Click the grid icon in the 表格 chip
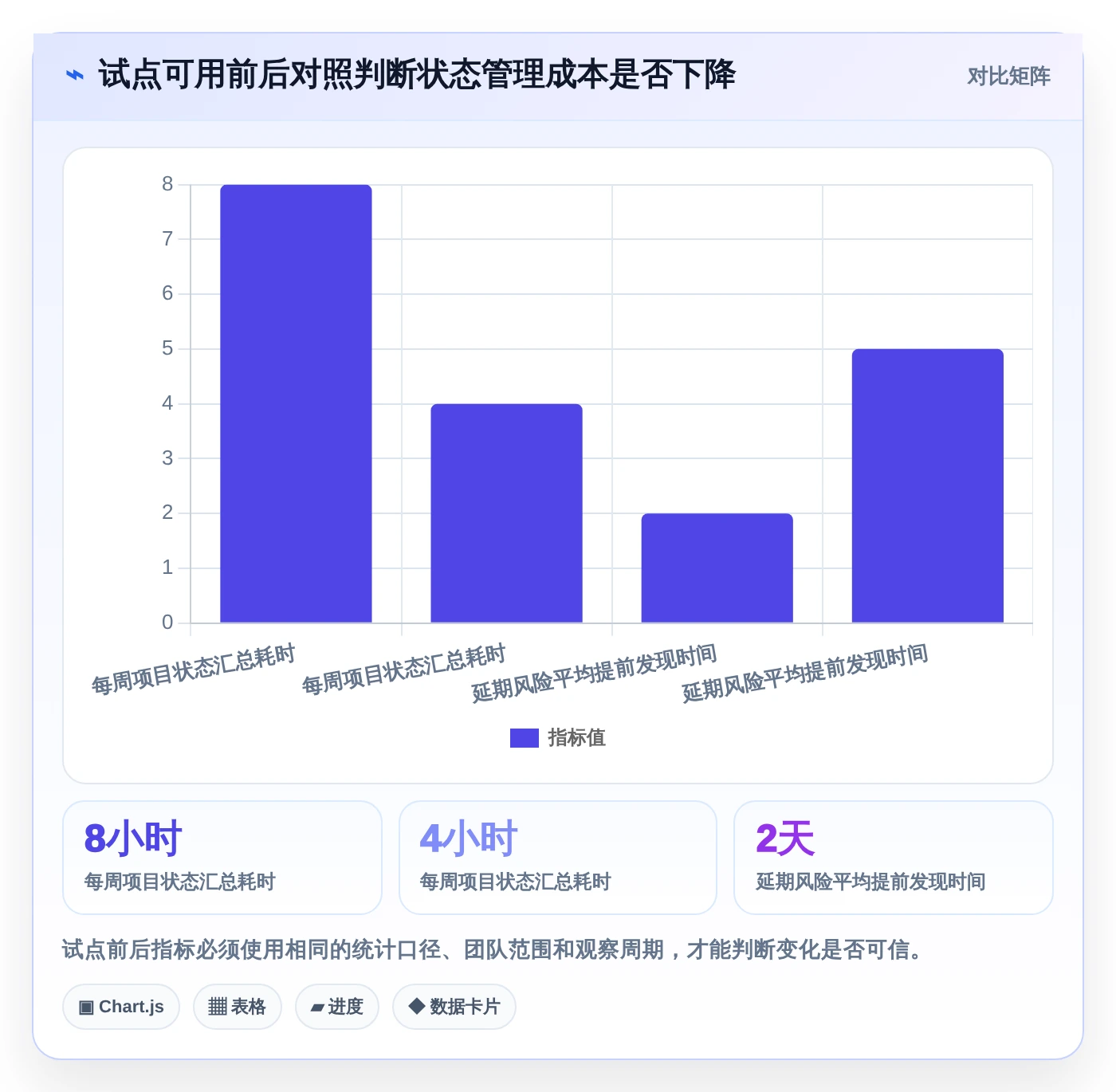The height and width of the screenshot is (1092, 1116). click(218, 1007)
